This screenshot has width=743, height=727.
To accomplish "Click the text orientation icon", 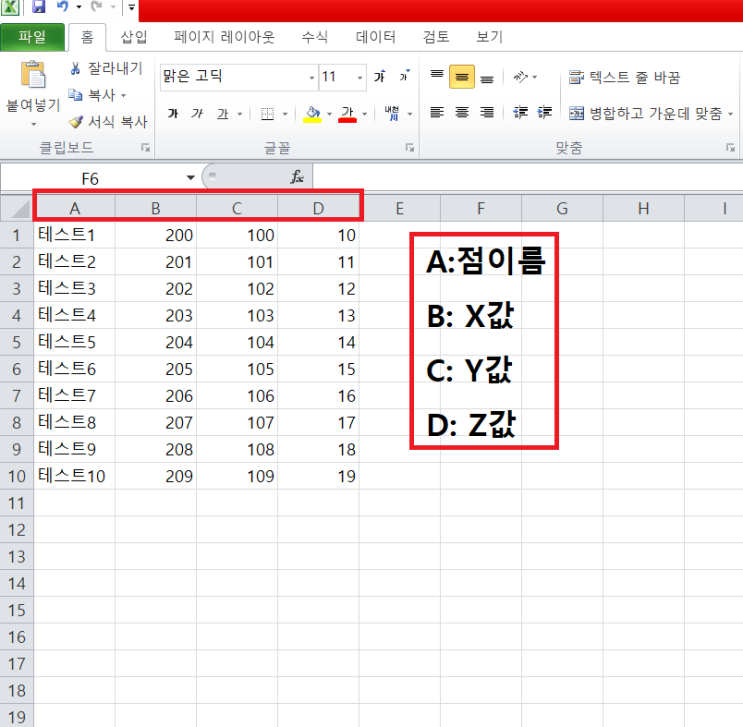I will click(x=521, y=76).
